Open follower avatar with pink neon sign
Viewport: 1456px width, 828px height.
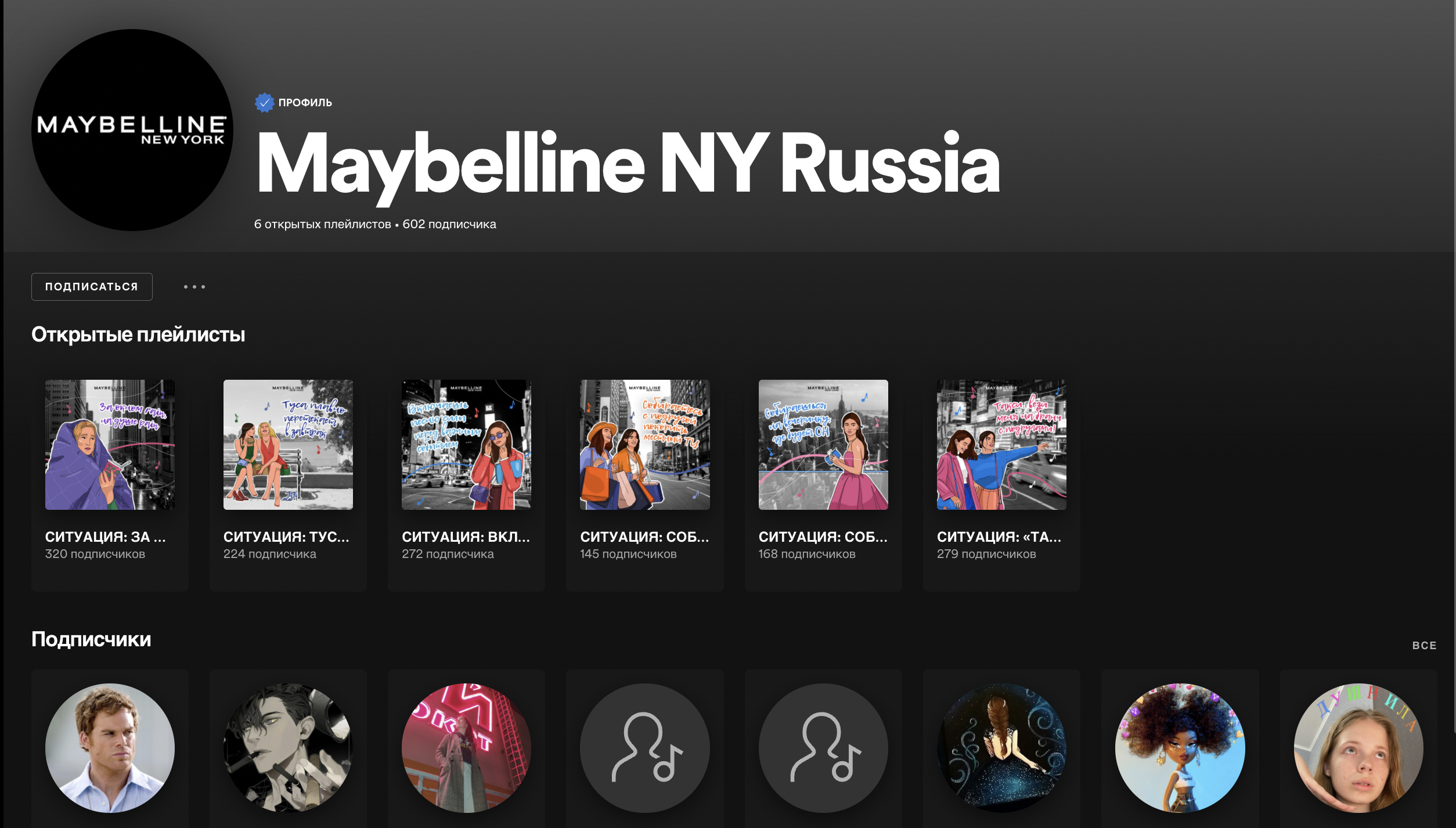coord(466,748)
